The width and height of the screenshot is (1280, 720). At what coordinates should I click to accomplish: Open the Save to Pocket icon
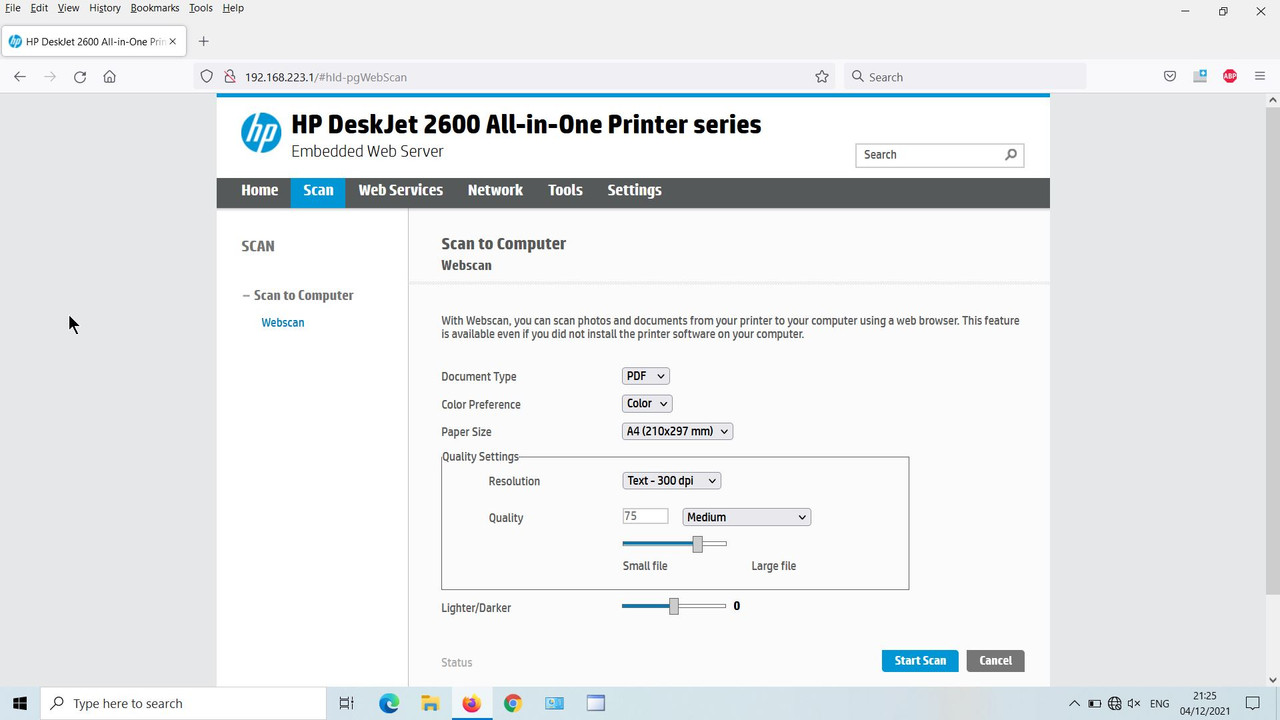pos(1170,77)
